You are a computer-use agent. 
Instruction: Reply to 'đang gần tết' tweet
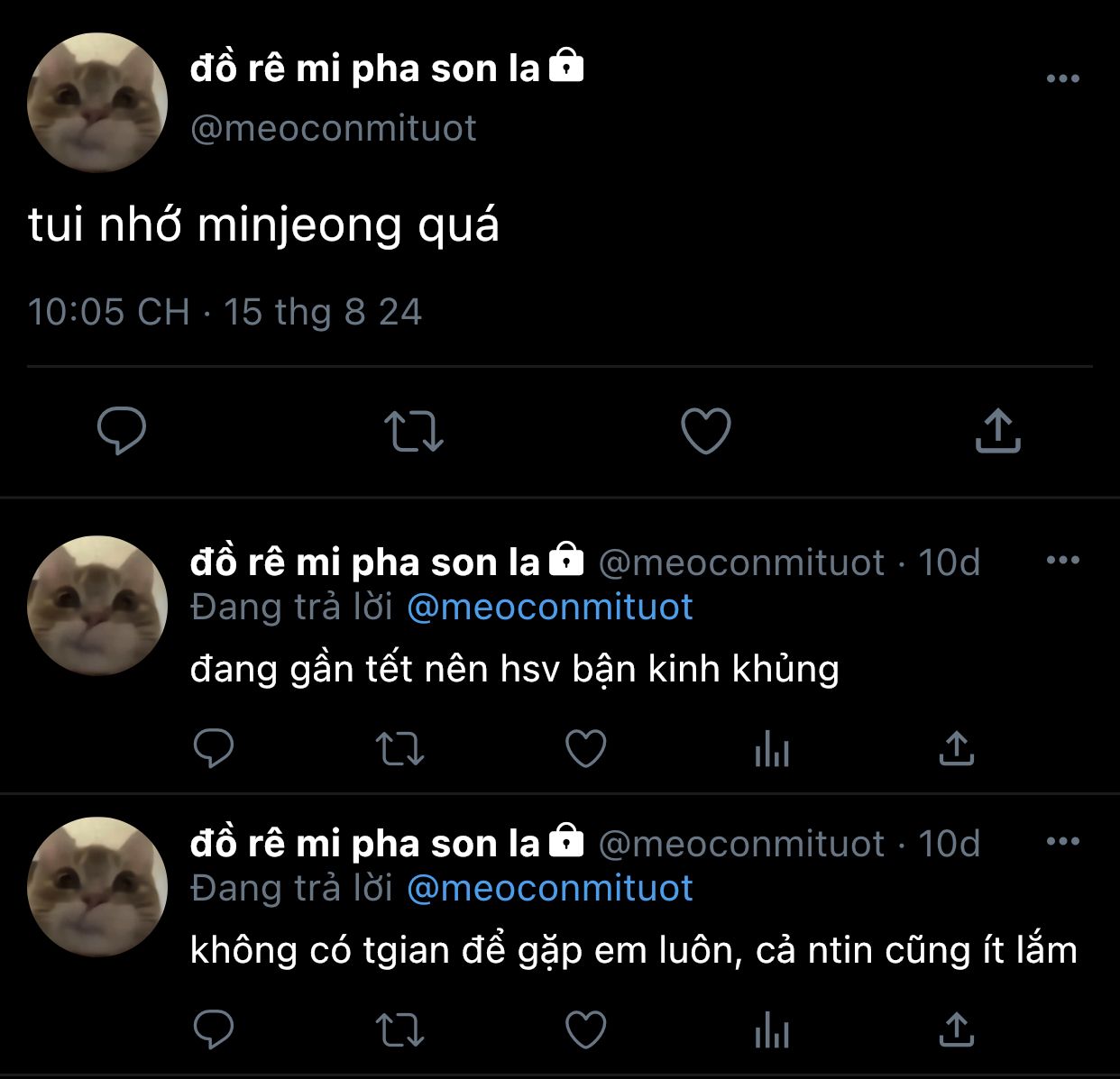[214, 748]
